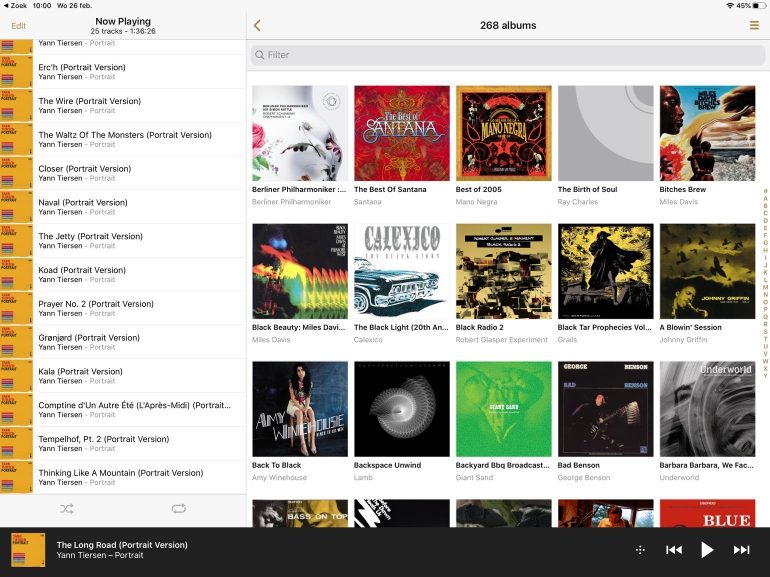Go back using the orange chevron
Image resolution: width=770 pixels, height=577 pixels.
pyautogui.click(x=257, y=26)
